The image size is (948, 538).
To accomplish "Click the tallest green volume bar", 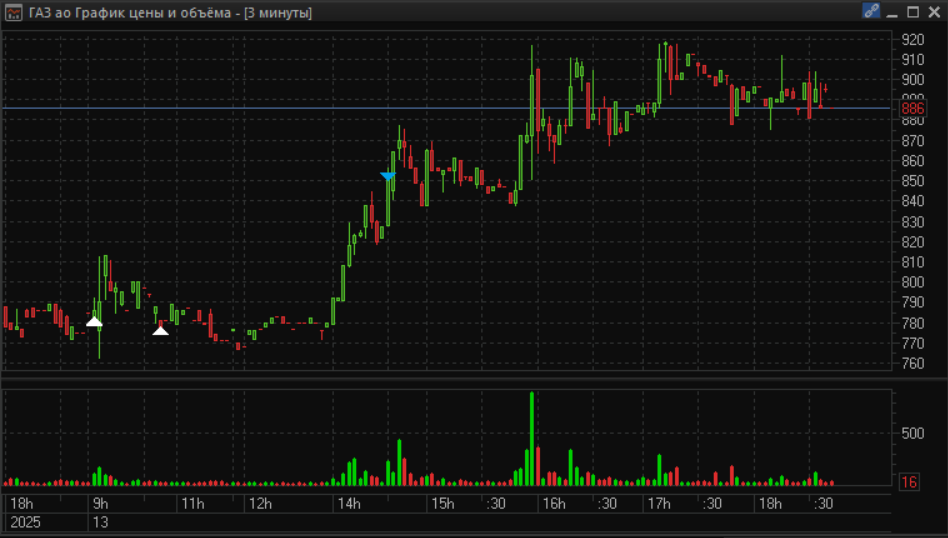I will [532, 439].
